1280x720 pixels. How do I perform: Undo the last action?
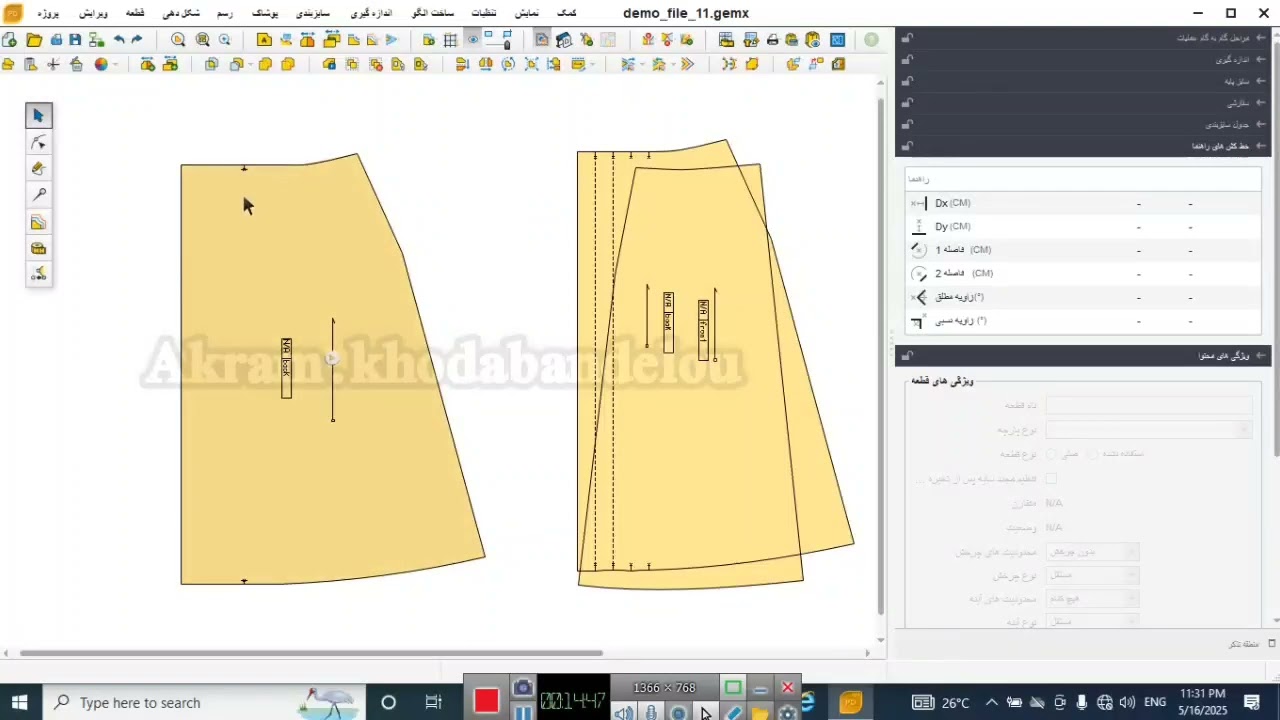click(x=119, y=40)
